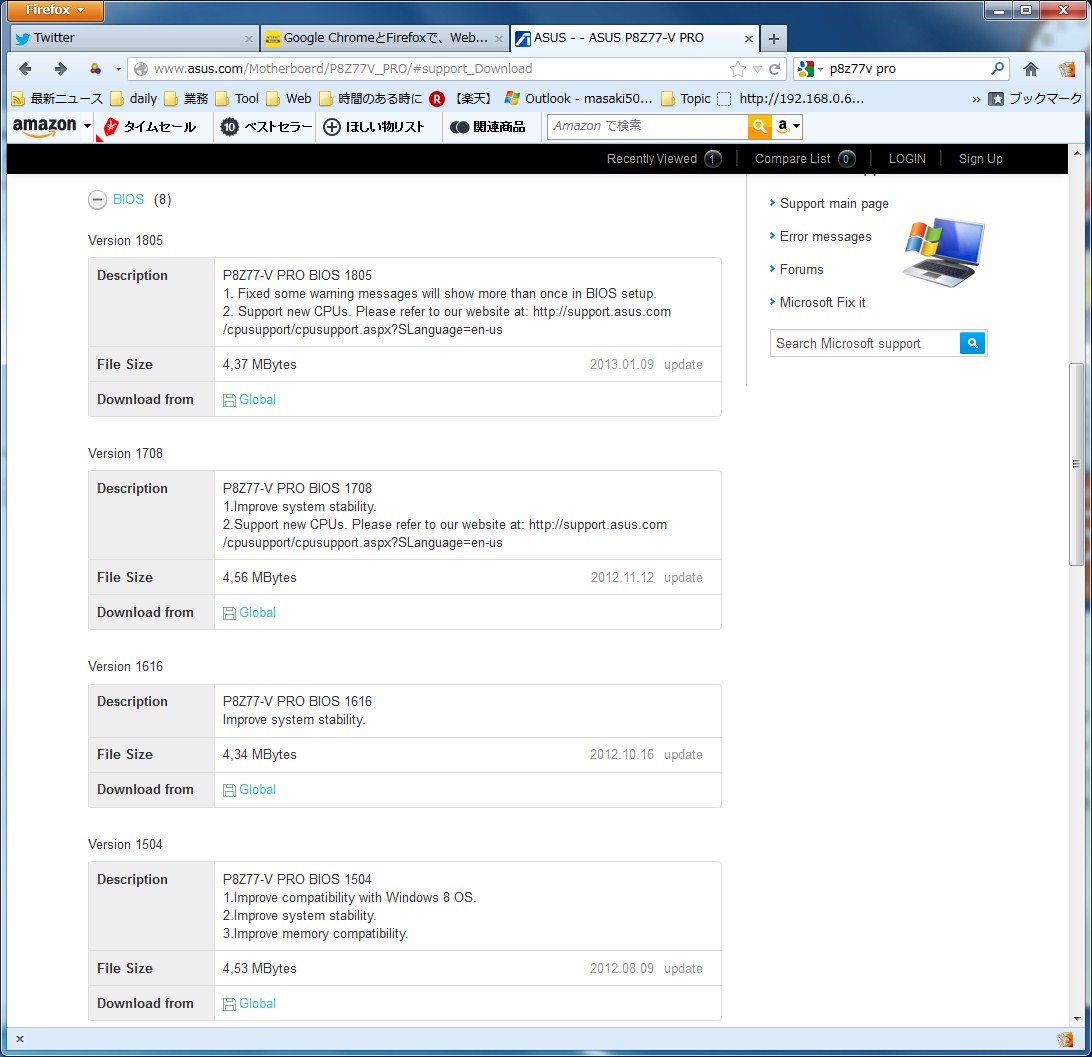The width and height of the screenshot is (1092, 1057).
Task: Expand the bookmarks toolbar overflow chevron
Action: click(x=976, y=99)
